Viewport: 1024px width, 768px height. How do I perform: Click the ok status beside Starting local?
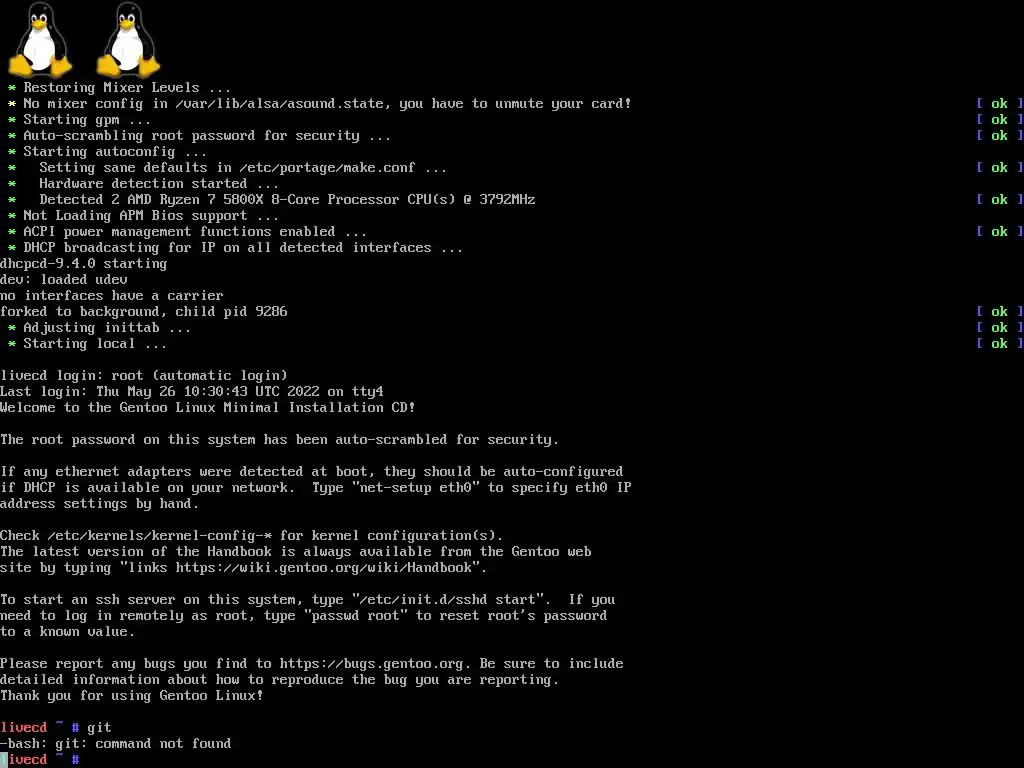tap(999, 344)
